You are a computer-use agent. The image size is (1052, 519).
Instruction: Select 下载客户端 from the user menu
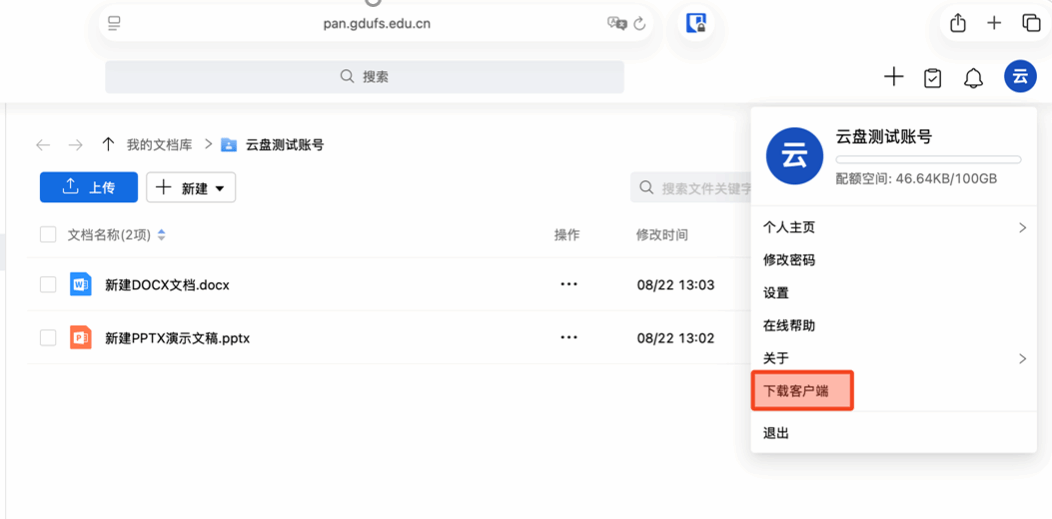(796, 392)
